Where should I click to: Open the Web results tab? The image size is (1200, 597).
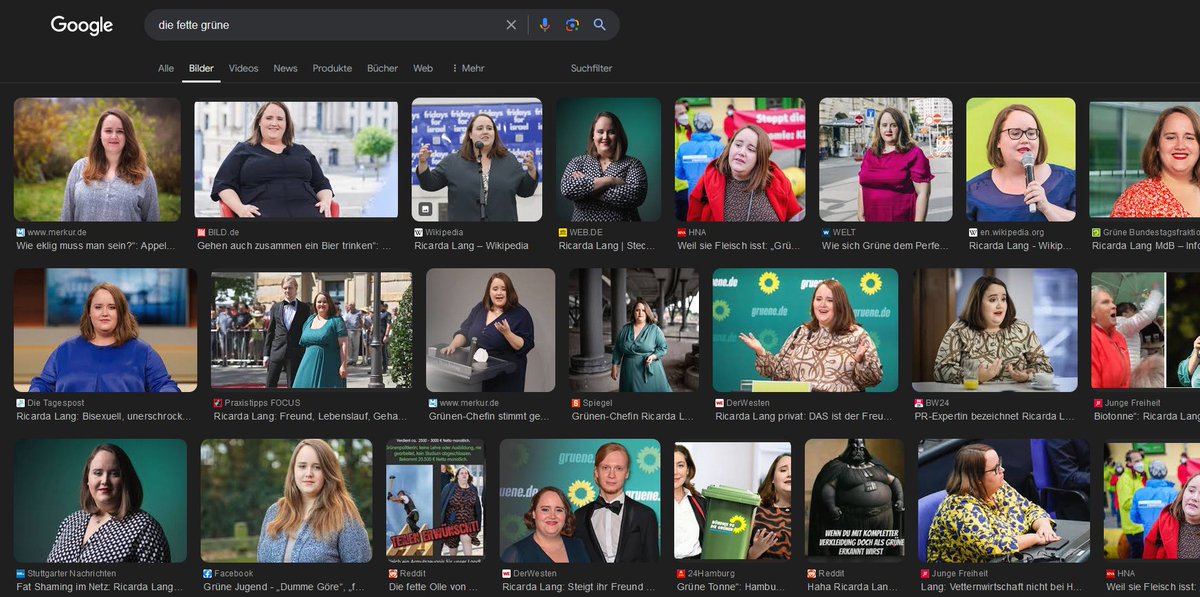click(x=423, y=68)
